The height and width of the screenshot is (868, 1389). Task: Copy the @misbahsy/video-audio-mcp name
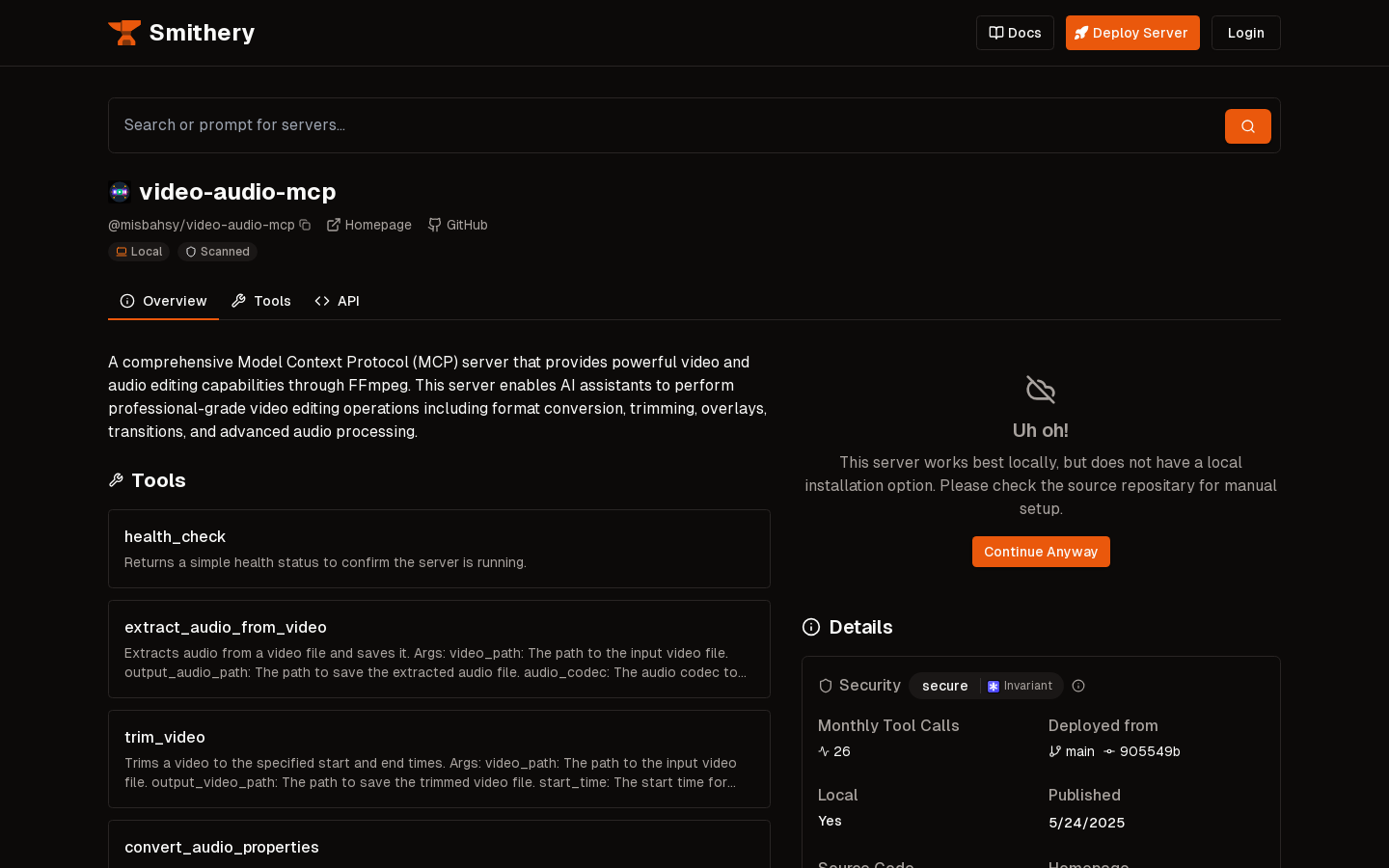(x=305, y=225)
